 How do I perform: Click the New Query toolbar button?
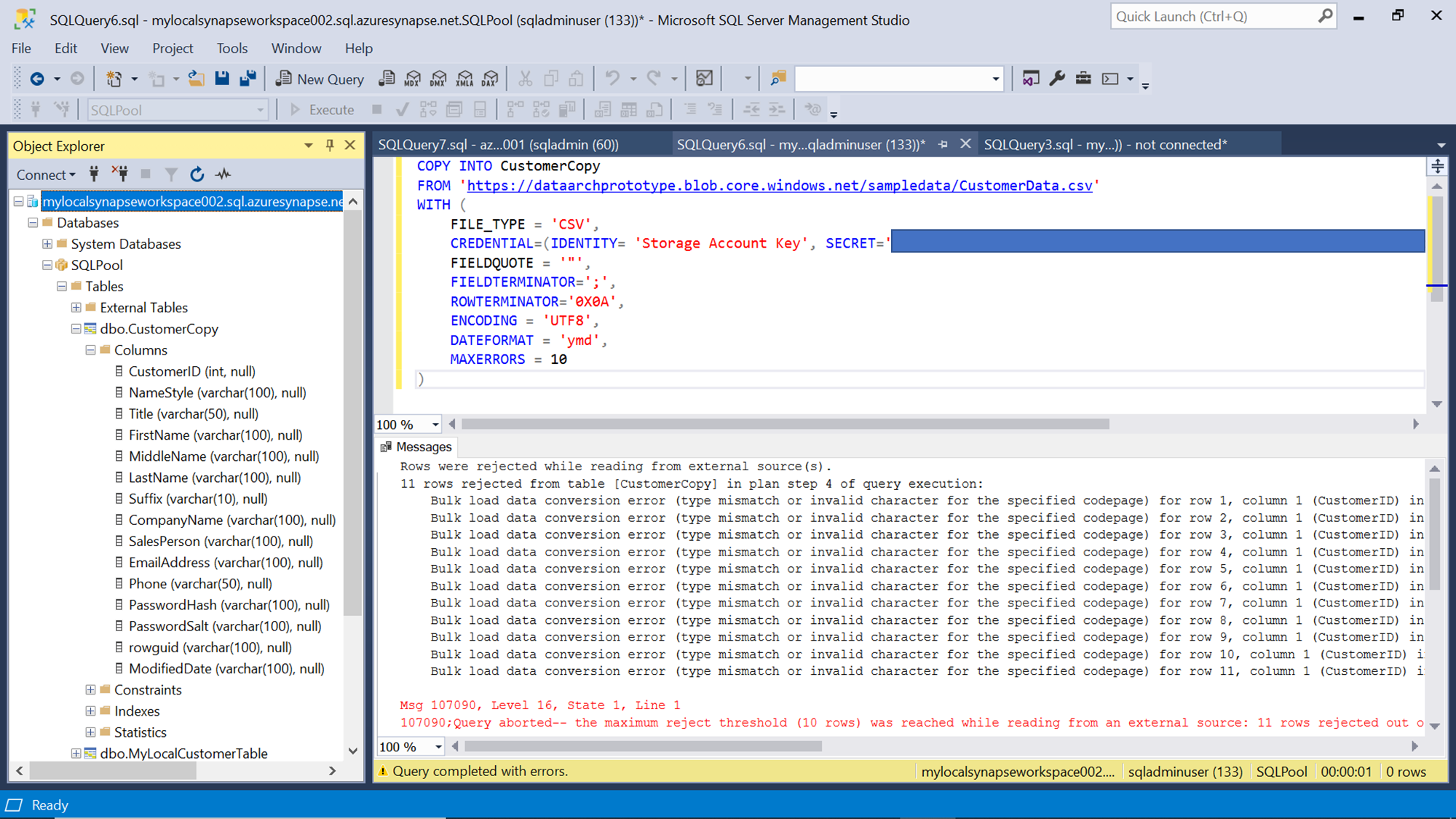click(x=320, y=79)
